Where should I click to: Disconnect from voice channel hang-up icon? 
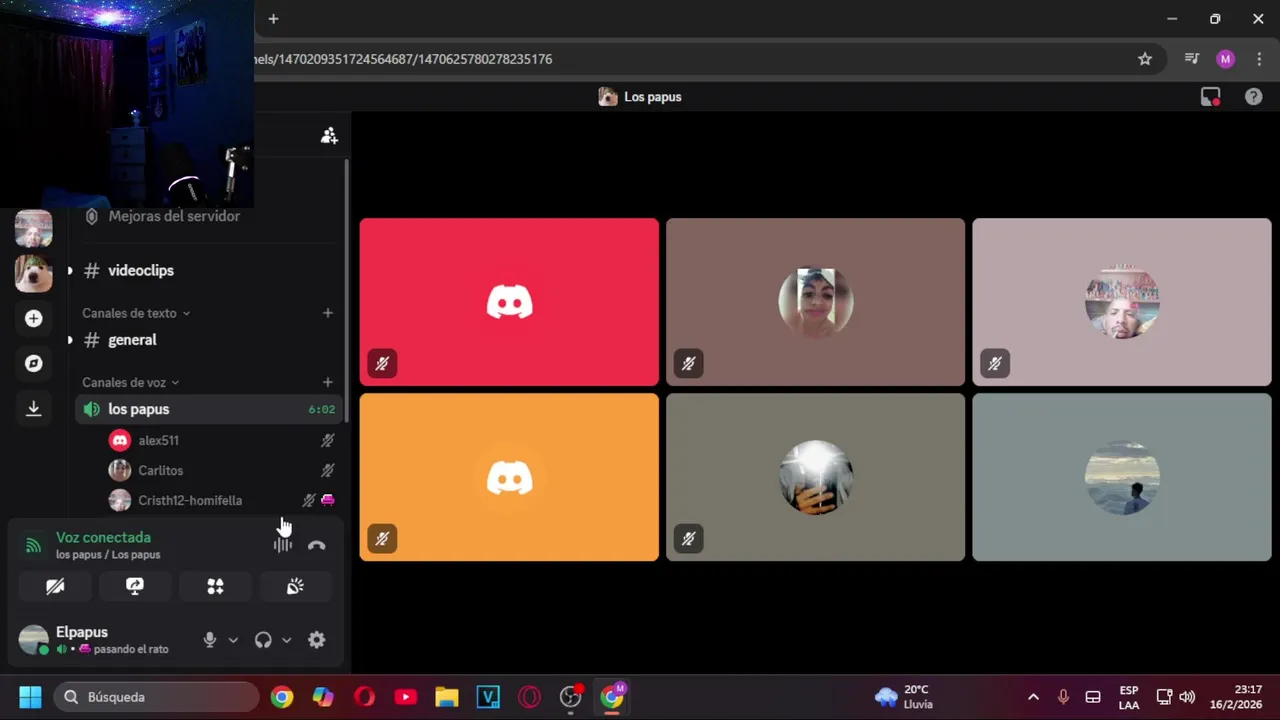[316, 545]
